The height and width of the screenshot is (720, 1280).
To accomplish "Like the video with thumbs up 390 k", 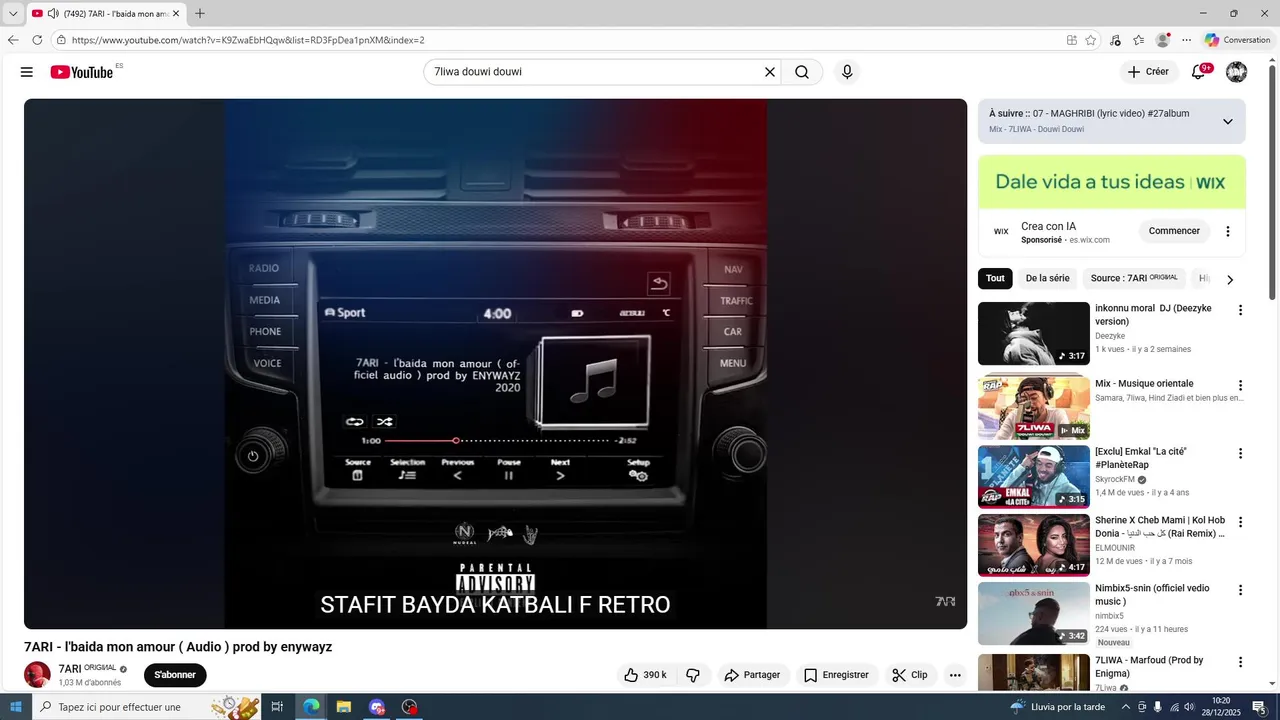I will 645,675.
